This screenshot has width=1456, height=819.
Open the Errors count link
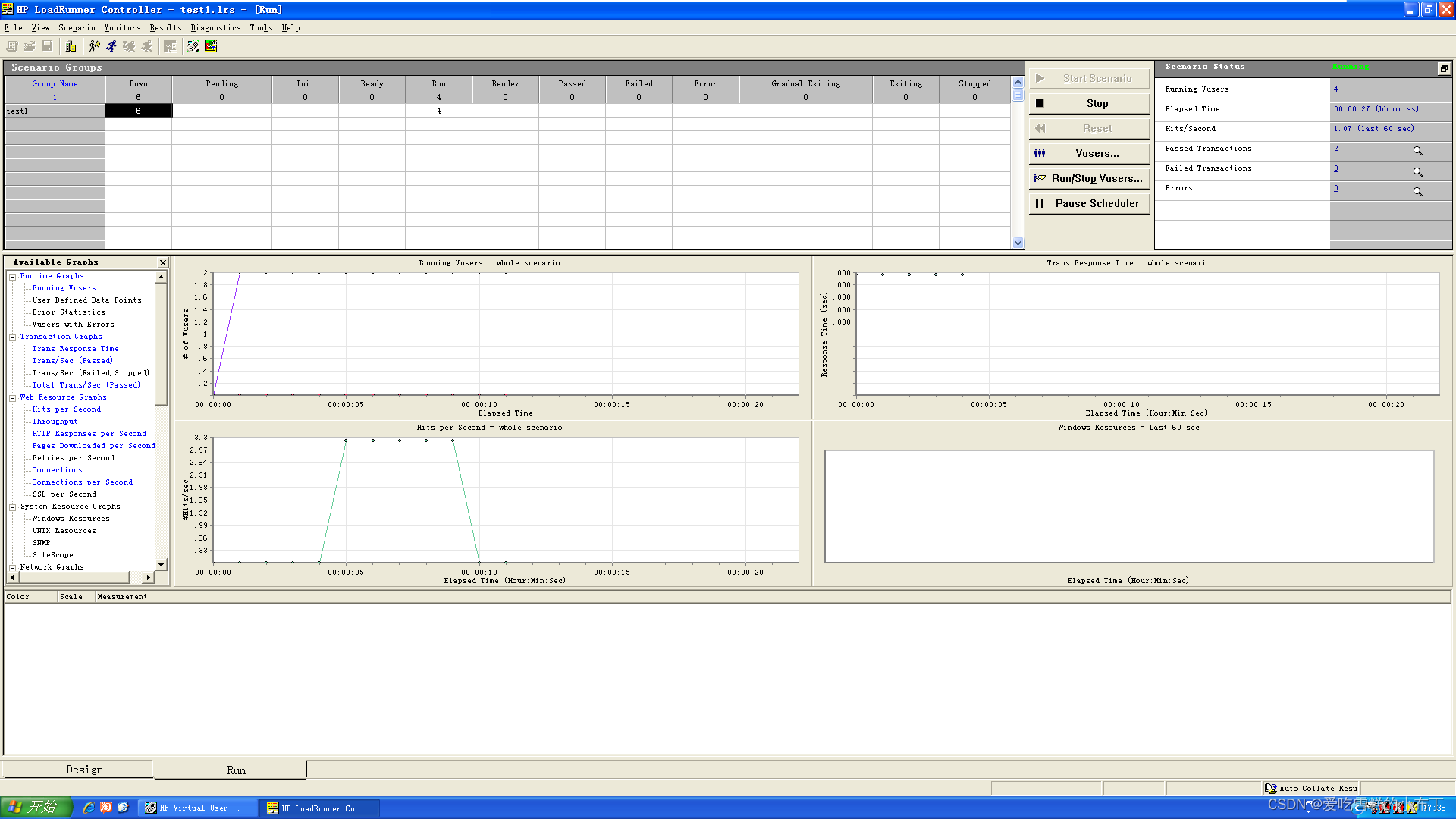tap(1336, 188)
